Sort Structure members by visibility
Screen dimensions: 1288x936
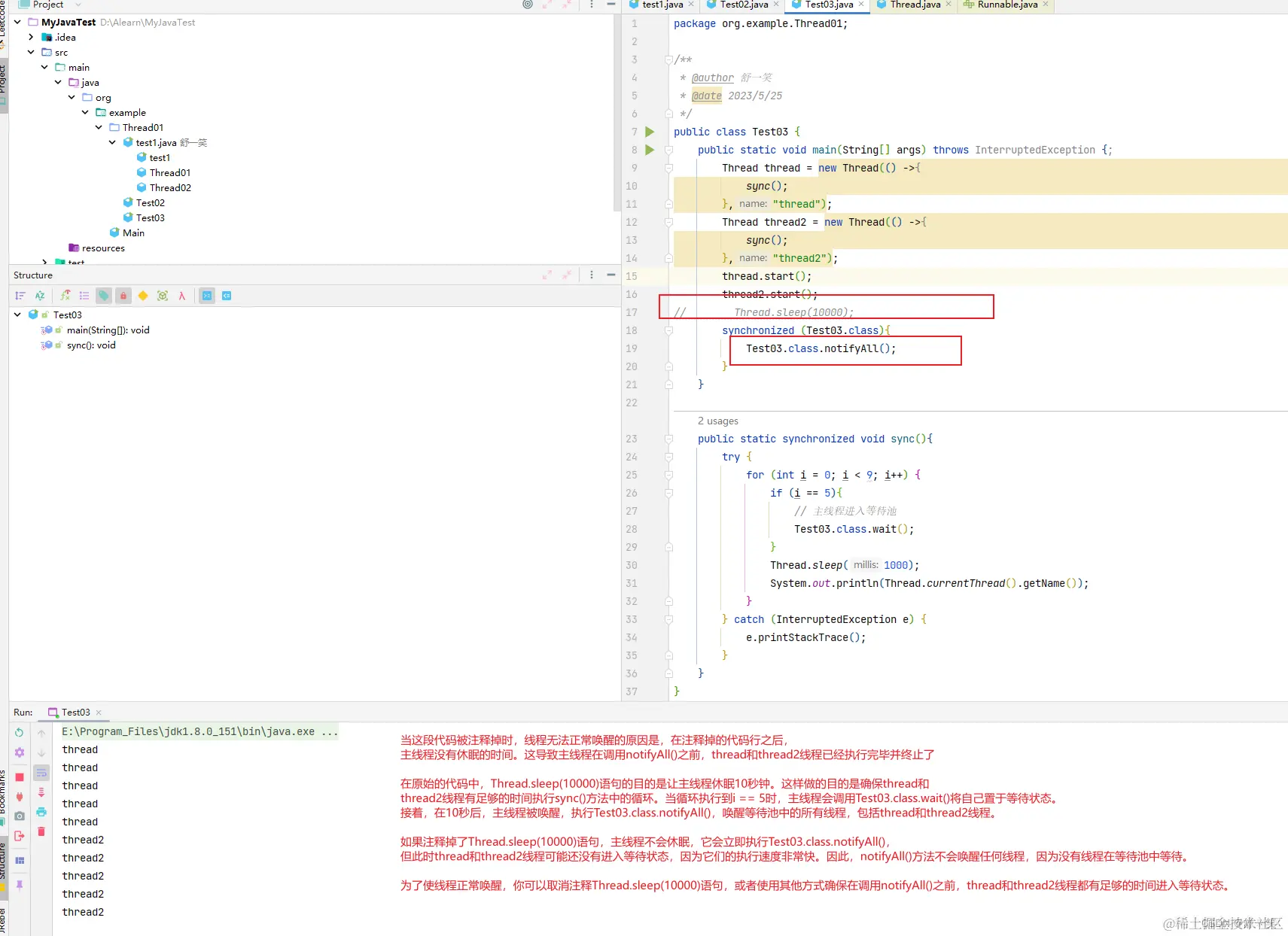click(x=20, y=296)
